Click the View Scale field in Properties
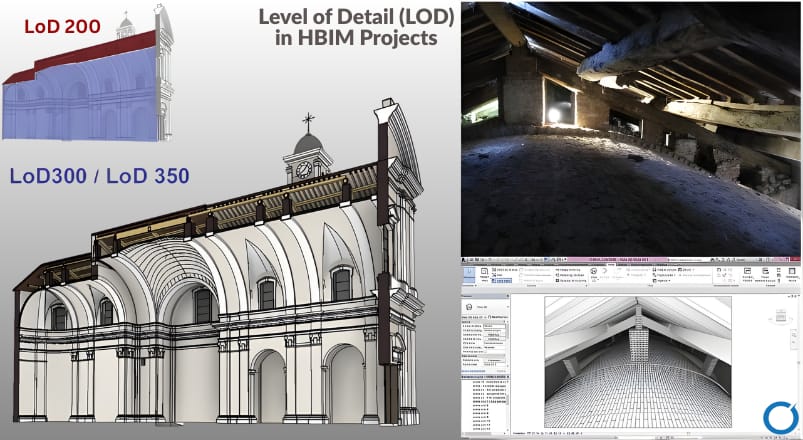Image resolution: width=803 pixels, height=440 pixels. [494, 326]
